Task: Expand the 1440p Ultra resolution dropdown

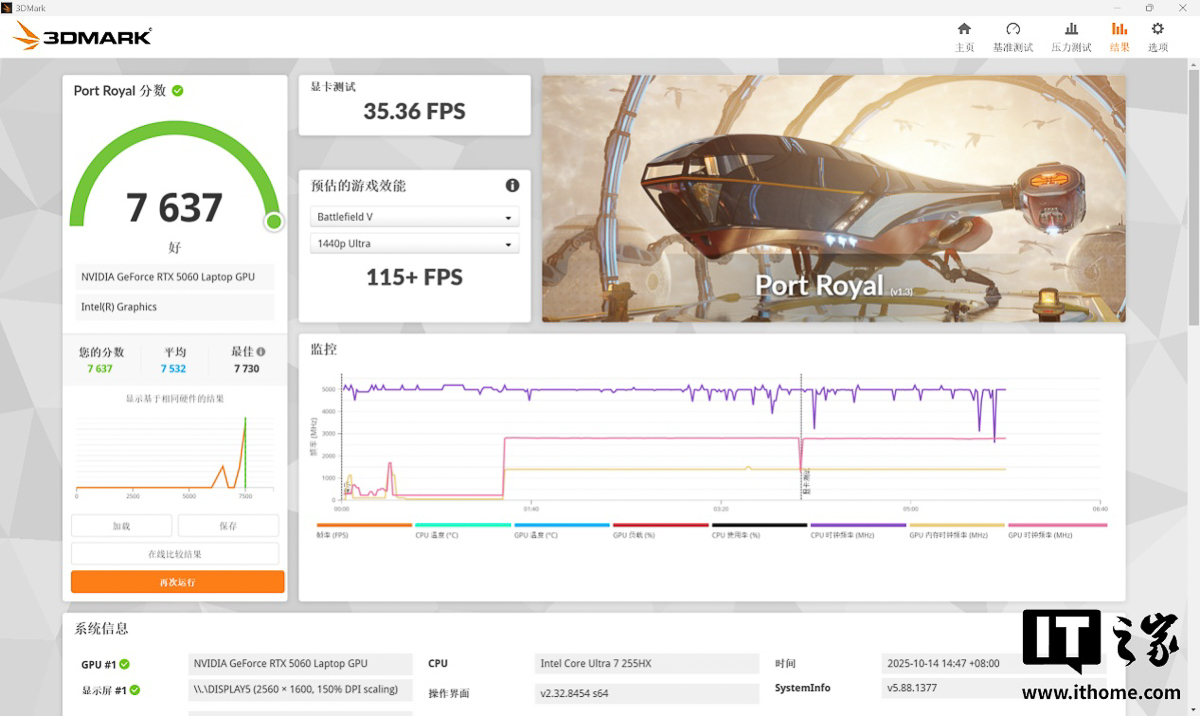Action: click(x=414, y=244)
